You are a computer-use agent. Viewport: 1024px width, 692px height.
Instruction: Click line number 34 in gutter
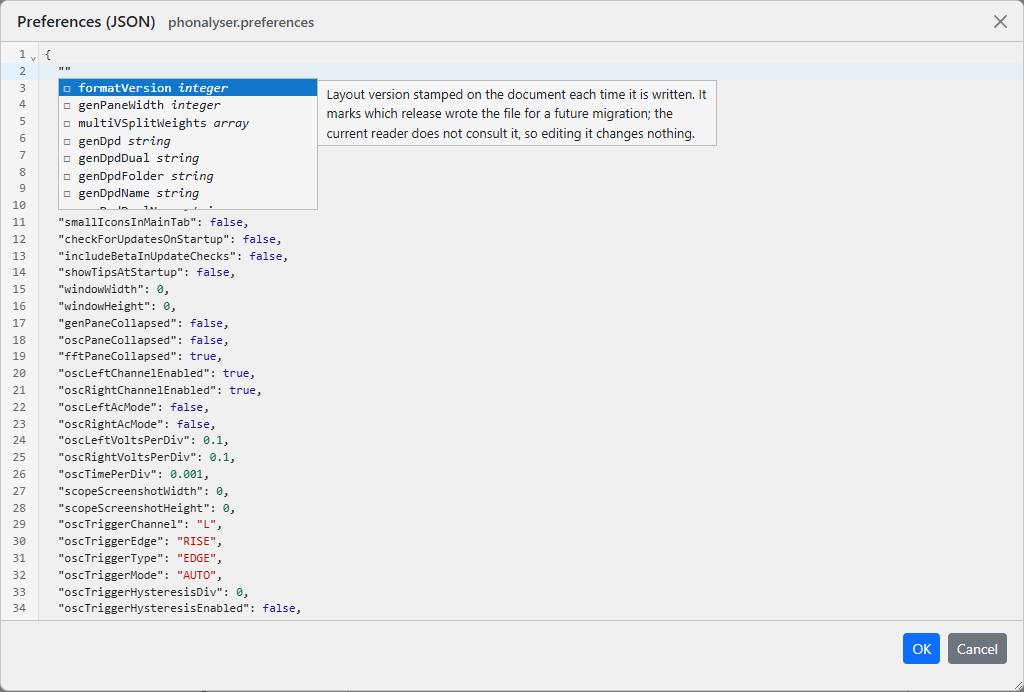click(19, 609)
